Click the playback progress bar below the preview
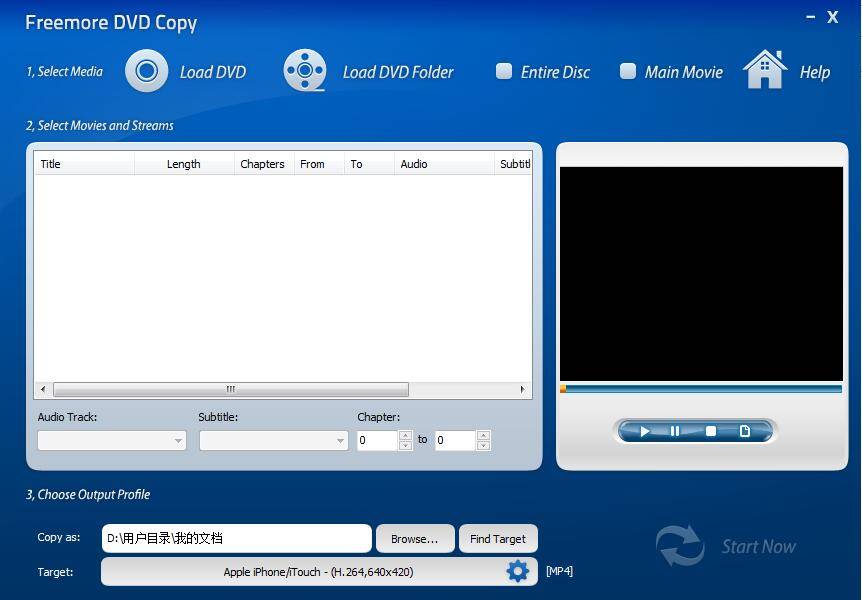This screenshot has height=600, width=862. [700, 387]
